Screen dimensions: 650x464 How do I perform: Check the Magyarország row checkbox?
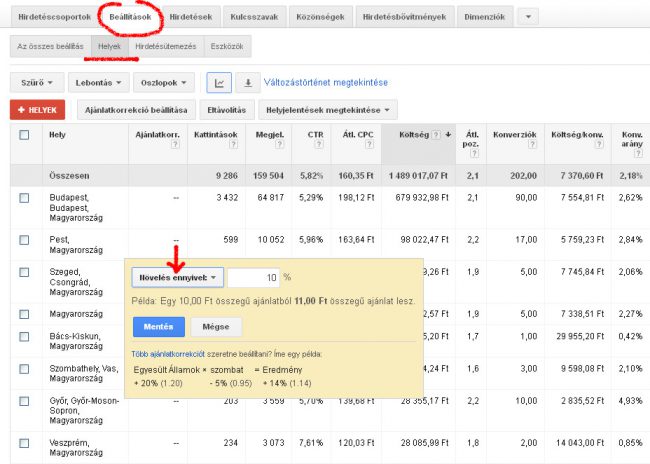tap(24, 314)
